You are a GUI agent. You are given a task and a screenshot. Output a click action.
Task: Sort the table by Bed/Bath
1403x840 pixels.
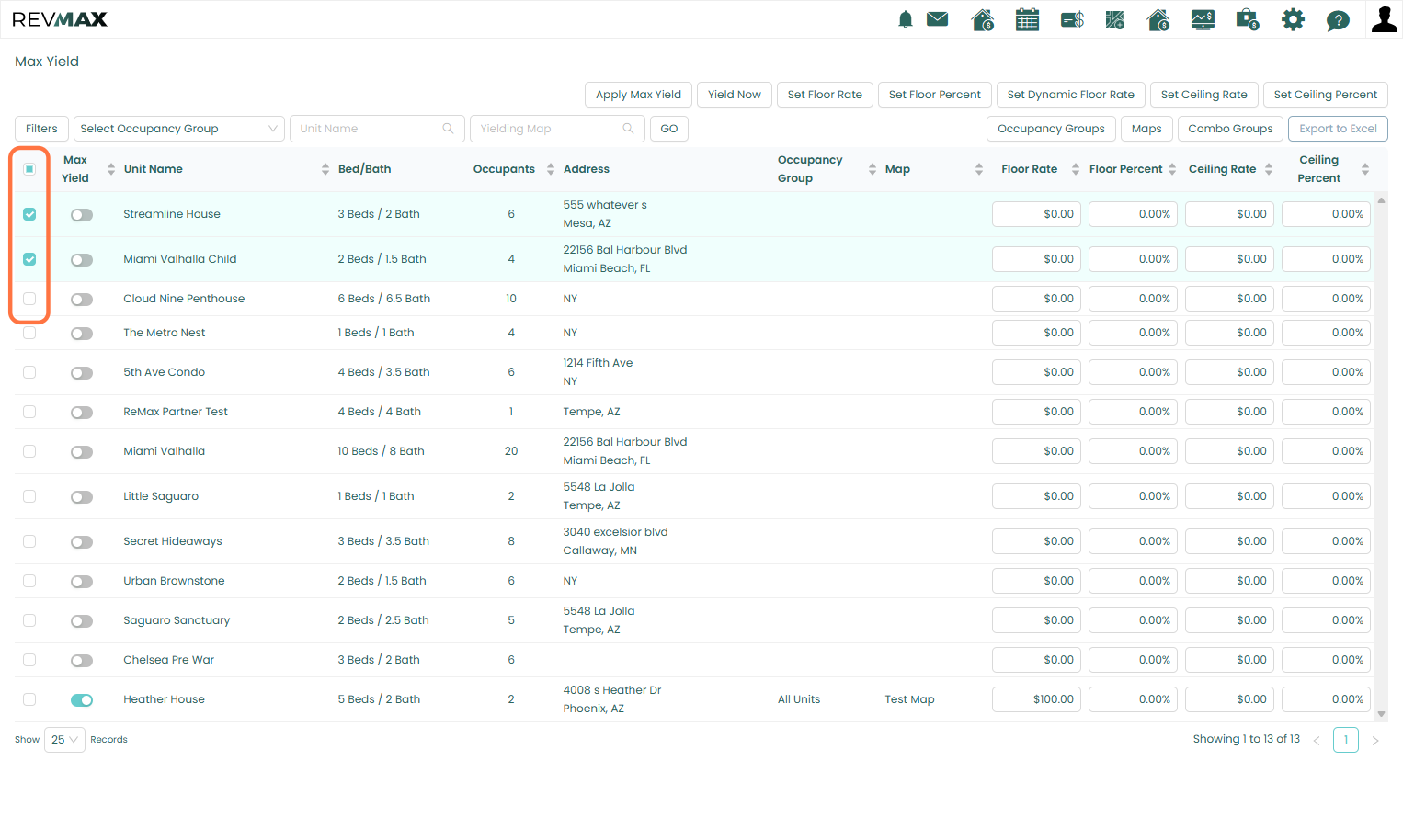click(x=364, y=169)
